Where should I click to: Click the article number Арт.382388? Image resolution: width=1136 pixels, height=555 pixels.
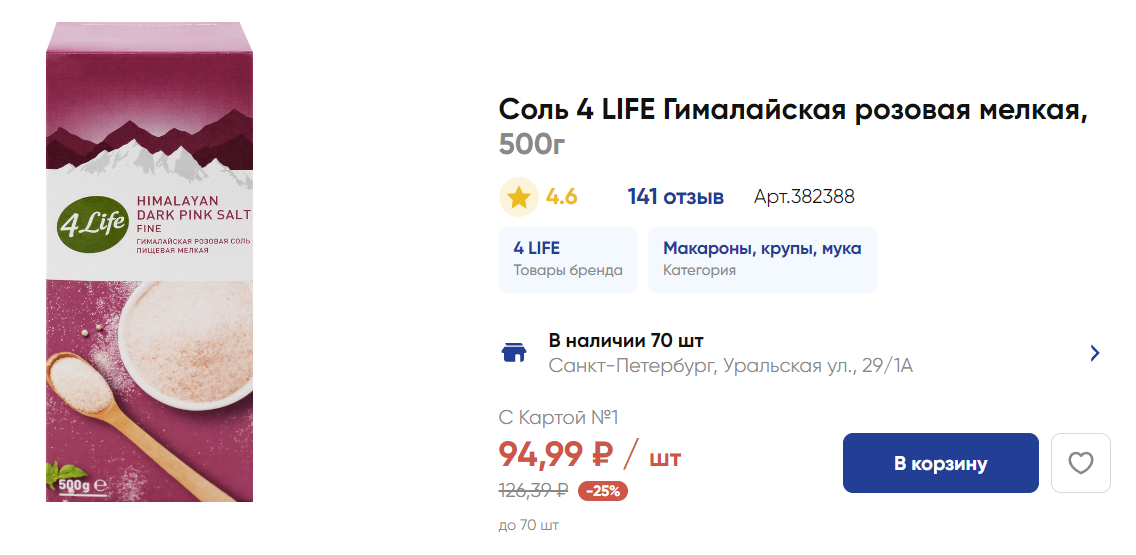point(804,197)
